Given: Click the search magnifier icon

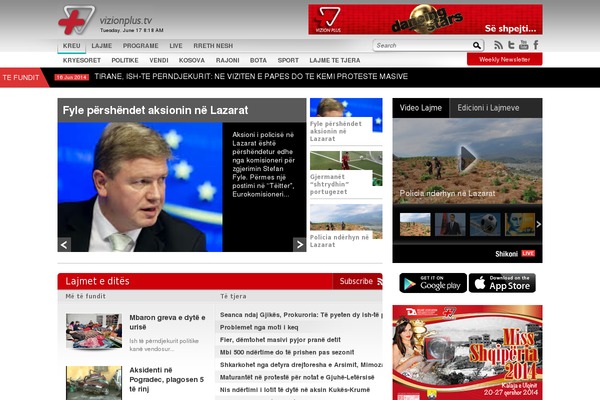Looking at the screenshot, I should pos(476,46).
